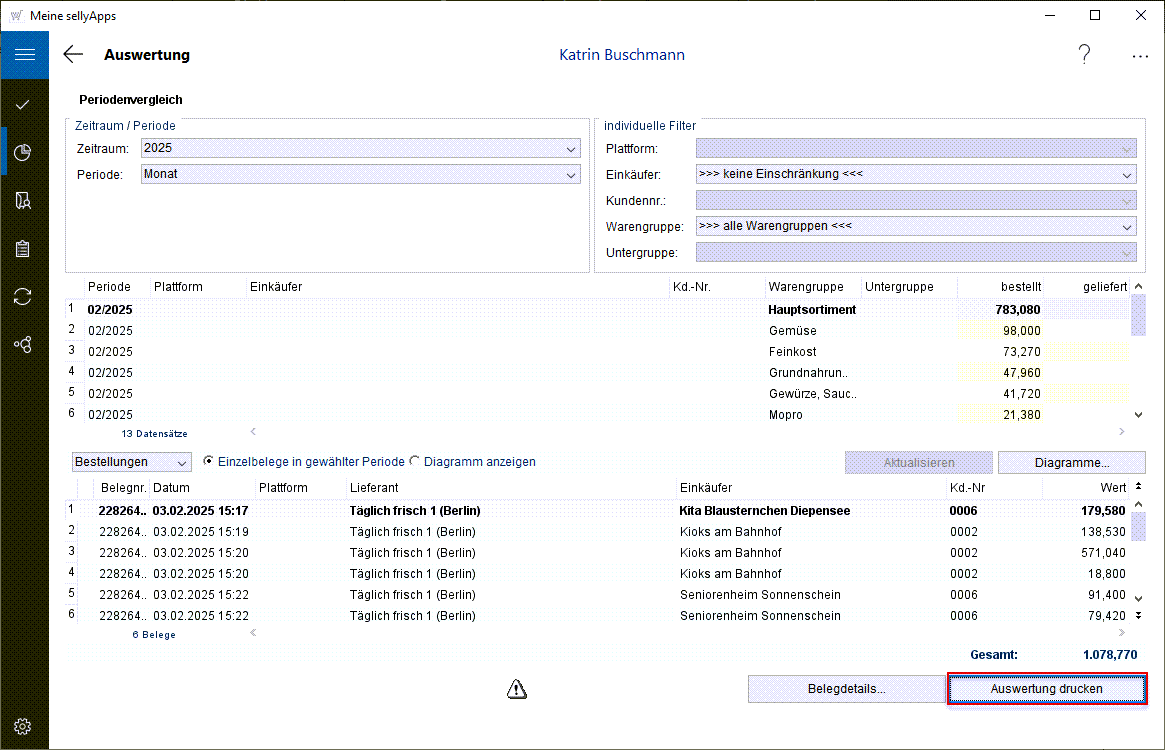
Task: Click the warning triangle icon
Action: pyautogui.click(x=517, y=688)
